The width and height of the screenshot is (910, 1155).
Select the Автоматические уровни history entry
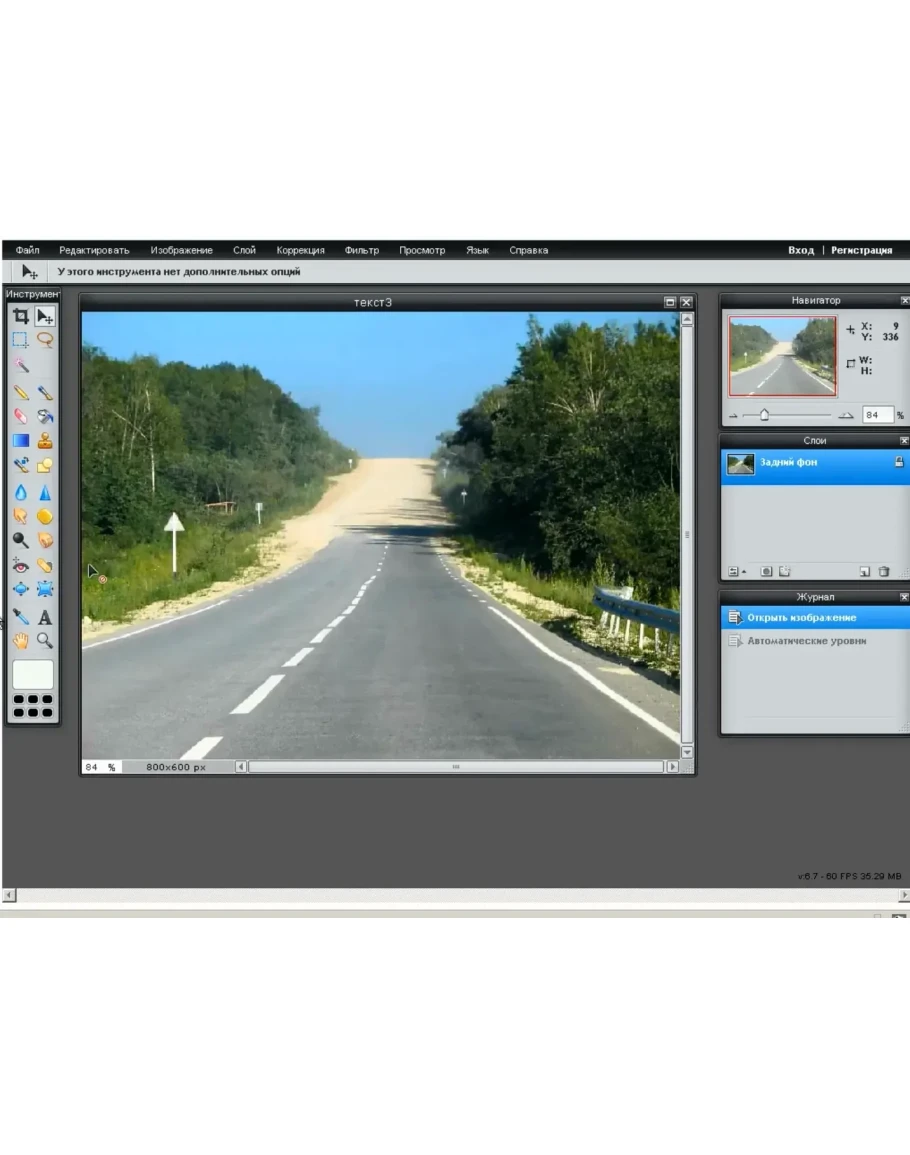[806, 641]
